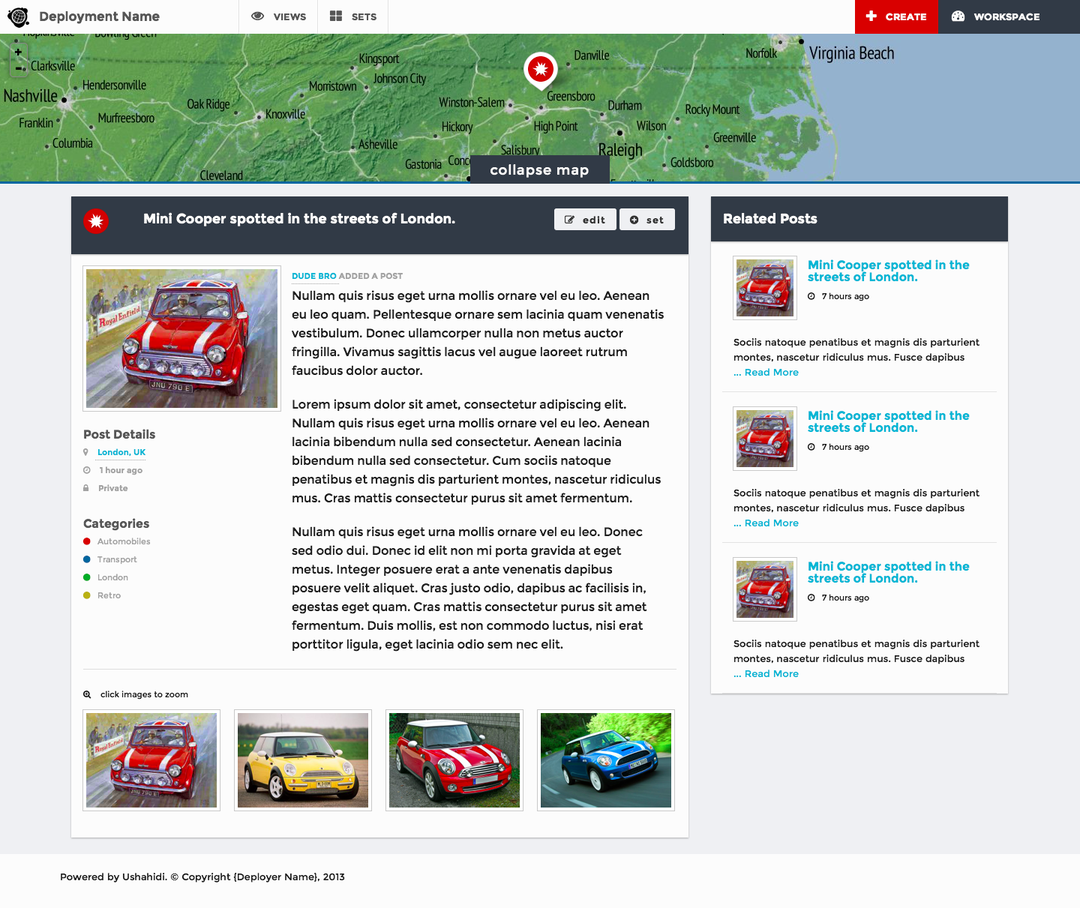This screenshot has width=1080, height=908.
Task: Click the yellow Retro color dot
Action: point(87,595)
